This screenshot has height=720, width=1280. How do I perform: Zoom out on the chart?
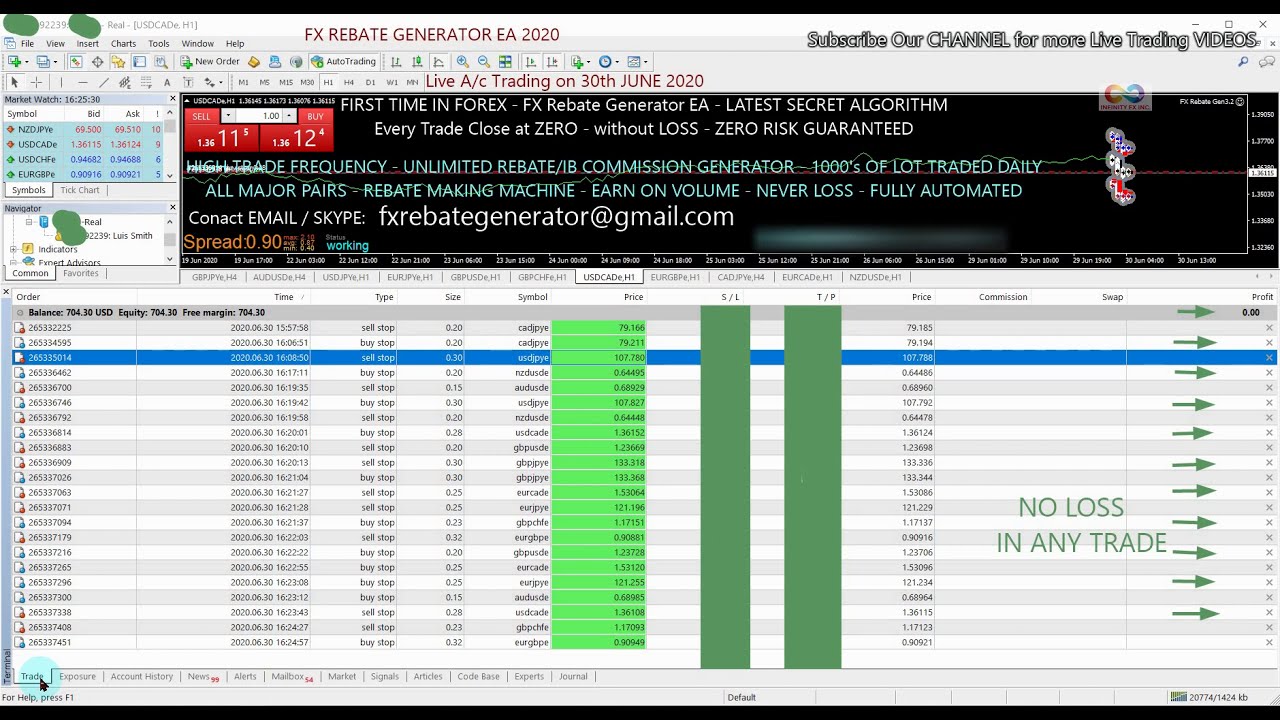point(484,61)
